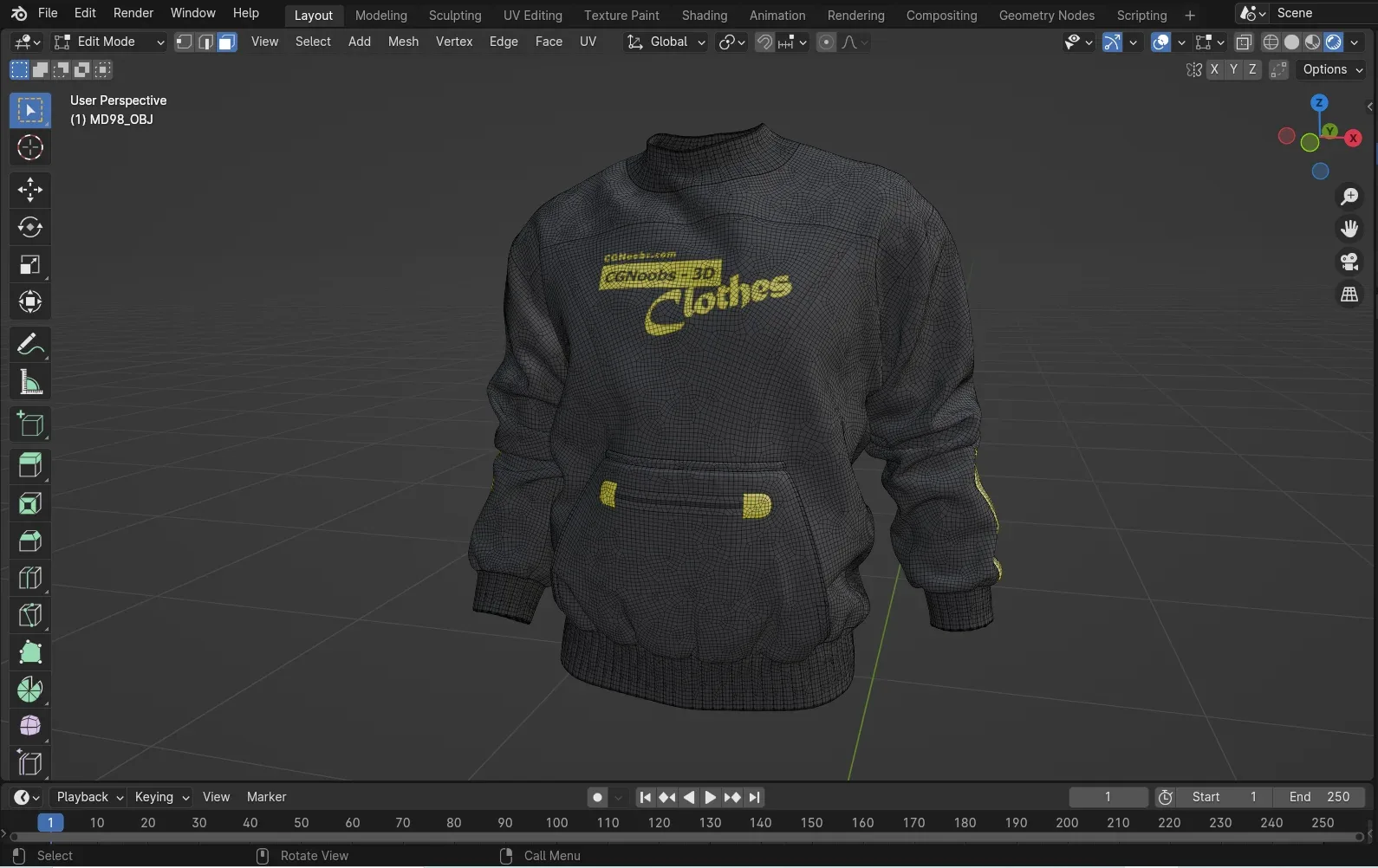Open viewport shading options dropdown

pyautogui.click(x=1355, y=42)
